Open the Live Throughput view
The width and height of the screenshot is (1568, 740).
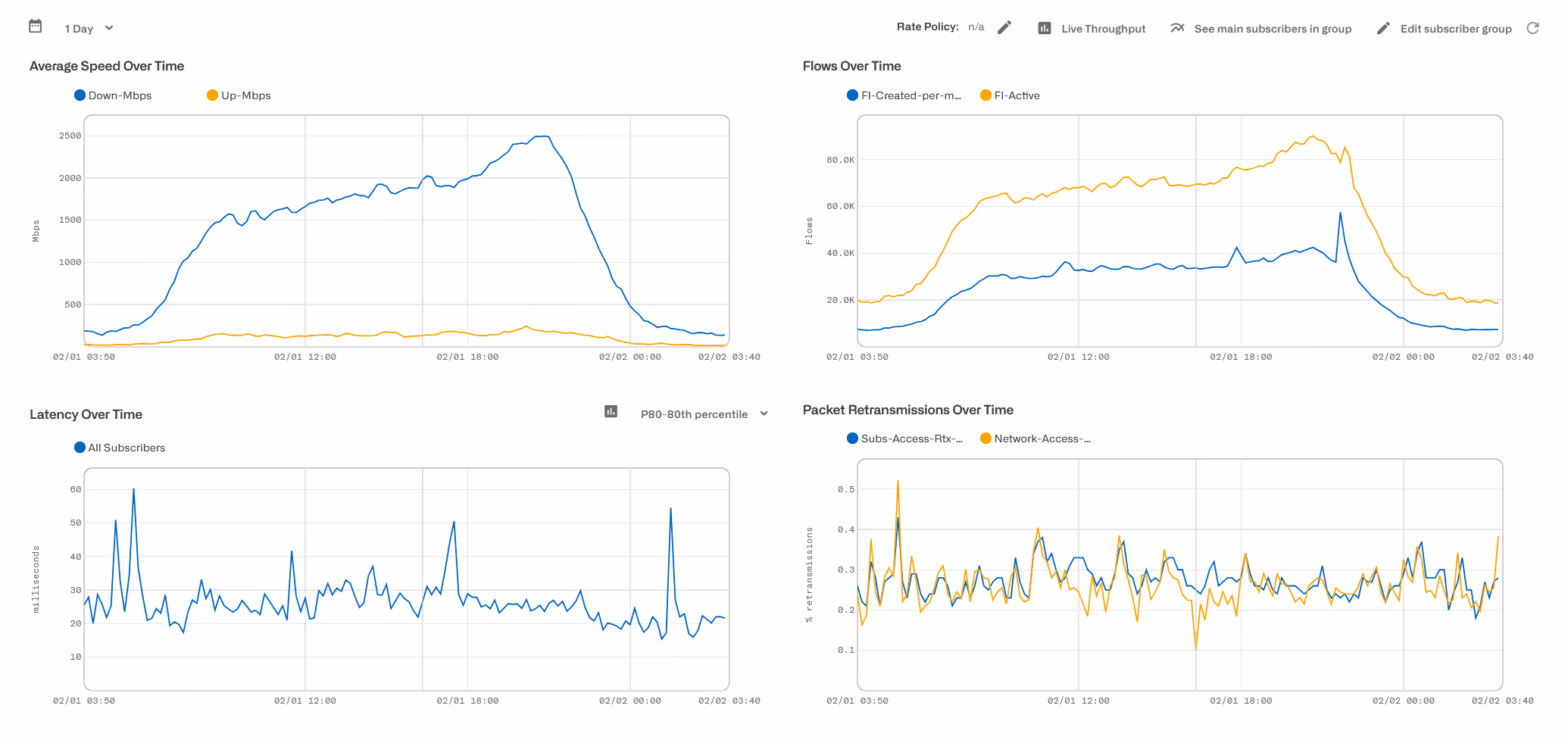[x=1103, y=29]
